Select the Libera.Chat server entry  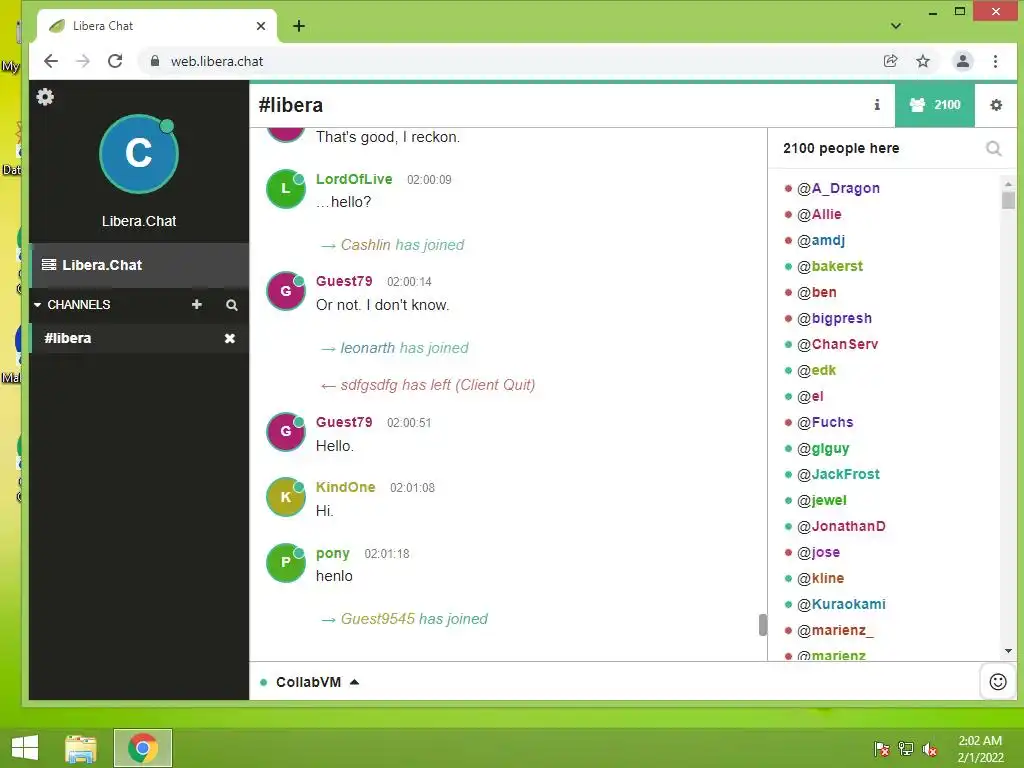tap(138, 265)
